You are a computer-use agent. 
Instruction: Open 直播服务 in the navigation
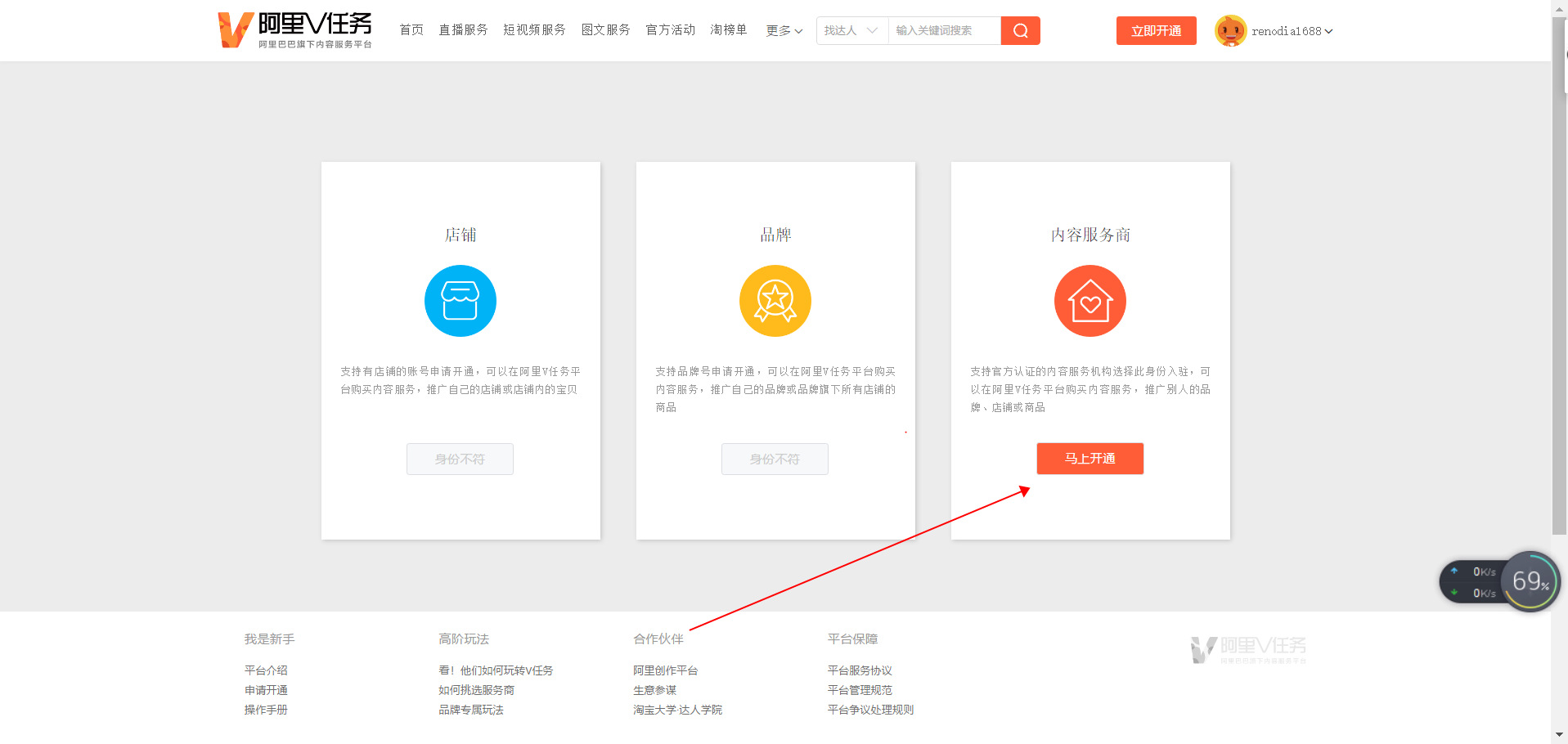click(463, 30)
